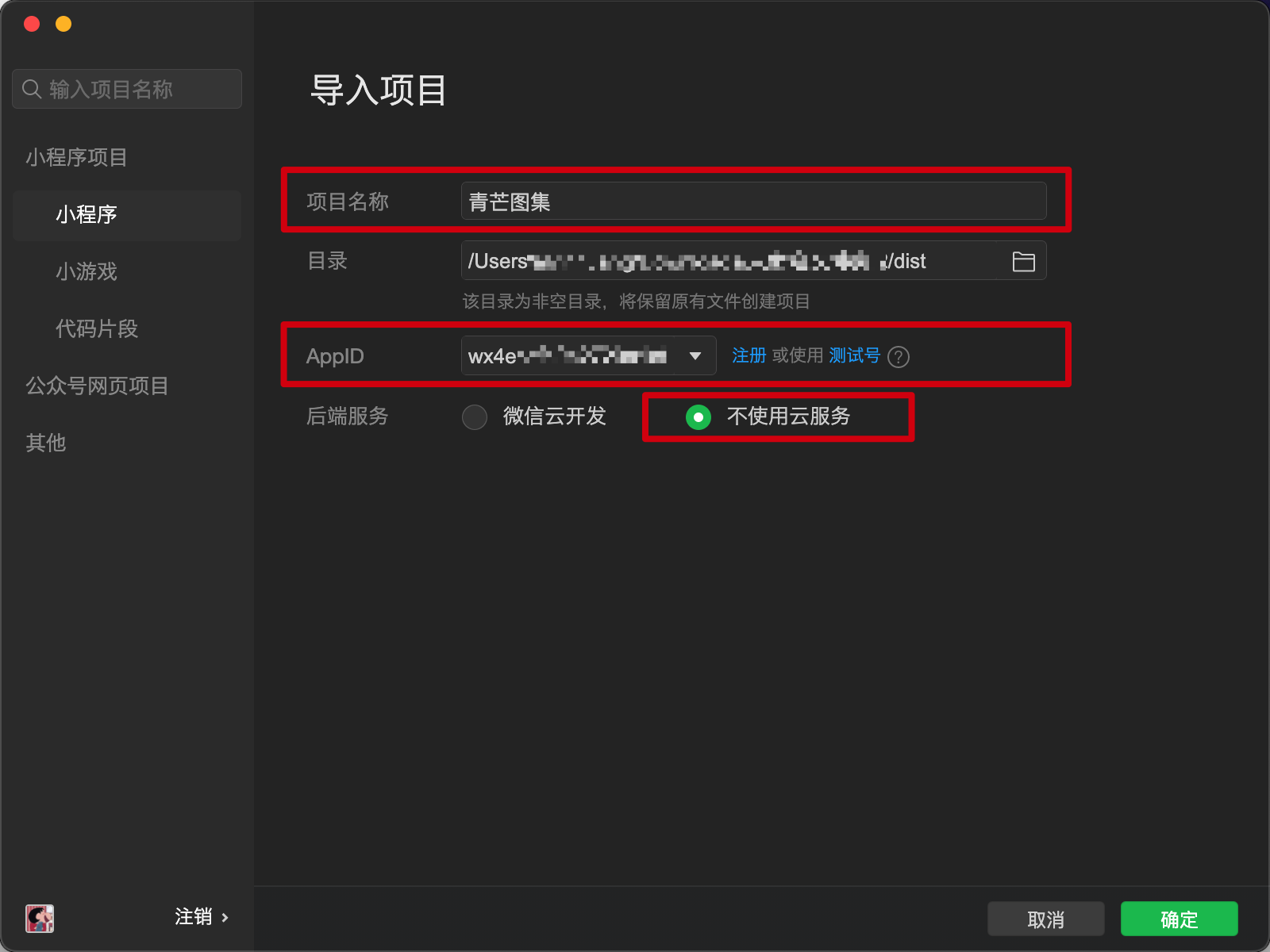The width and height of the screenshot is (1270, 952).
Task: Open the folder browse icon for directory
Action: pos(1024,261)
